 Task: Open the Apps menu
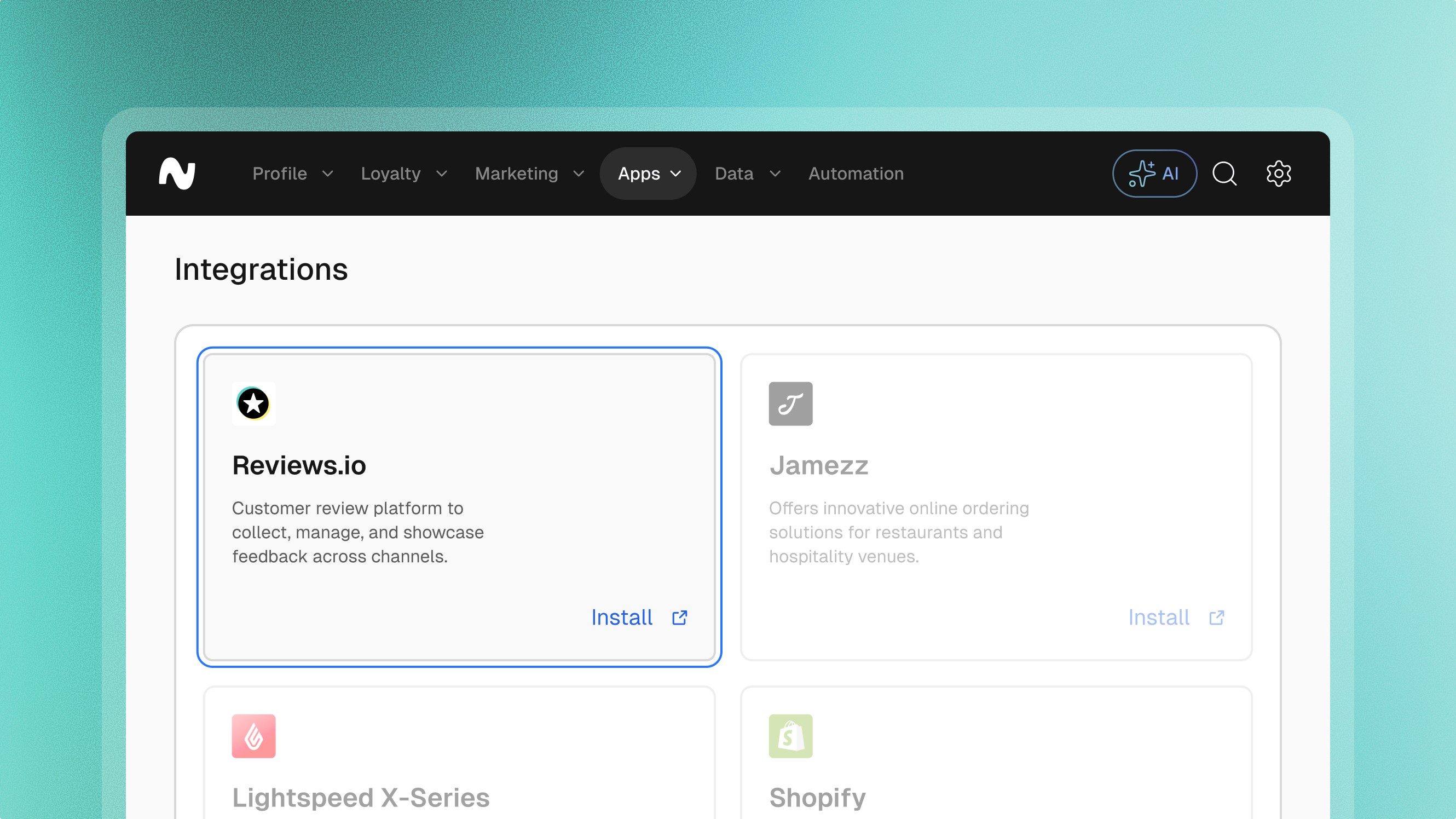pyautogui.click(x=648, y=174)
